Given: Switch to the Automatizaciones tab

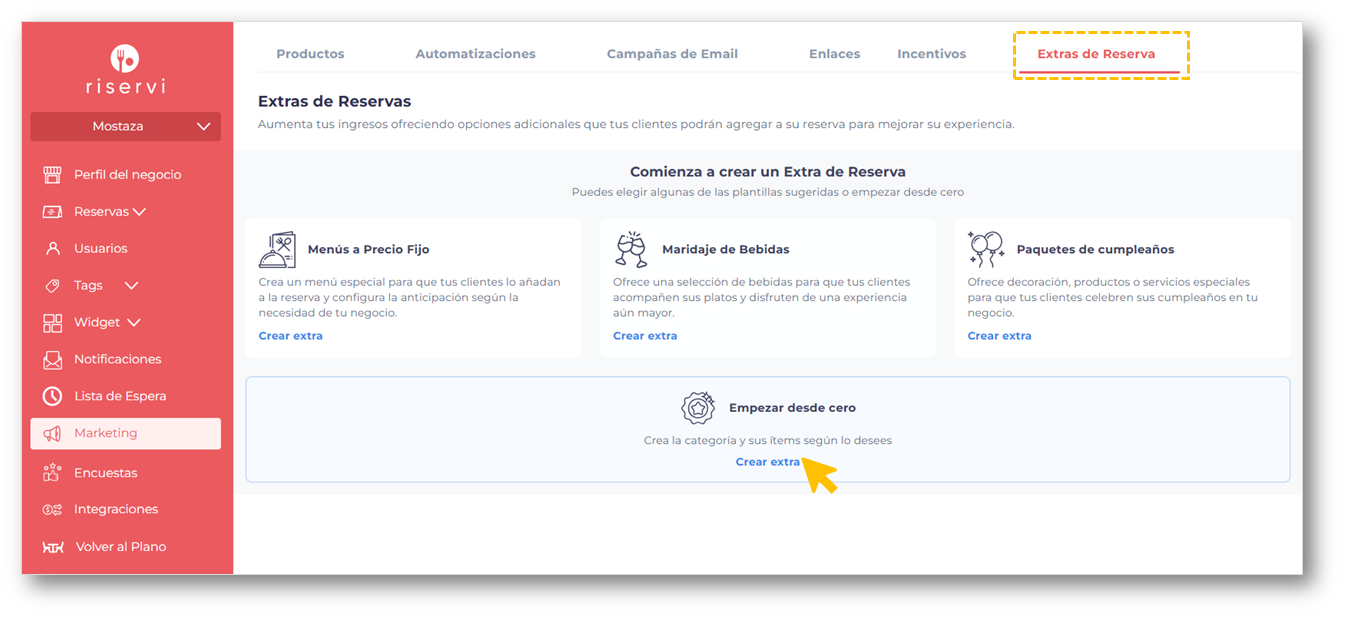Looking at the screenshot, I should [x=476, y=54].
